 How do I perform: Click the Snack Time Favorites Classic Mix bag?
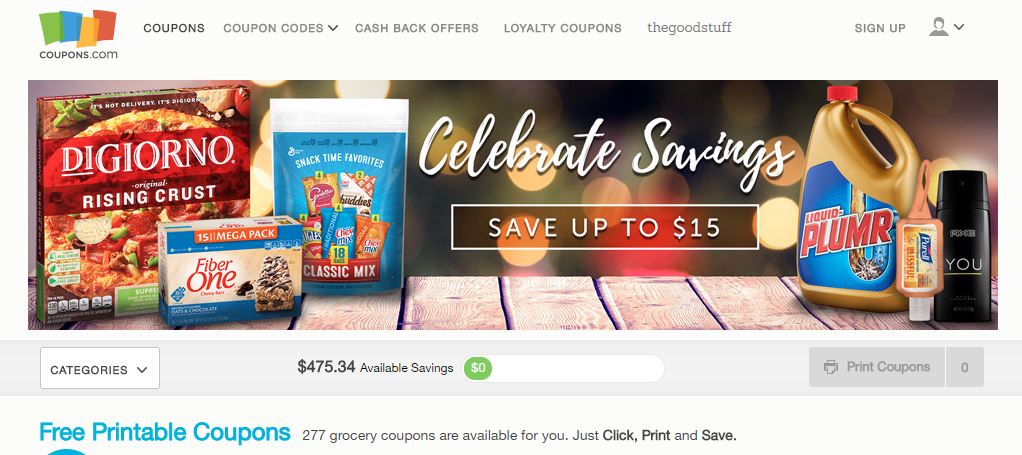[339, 196]
